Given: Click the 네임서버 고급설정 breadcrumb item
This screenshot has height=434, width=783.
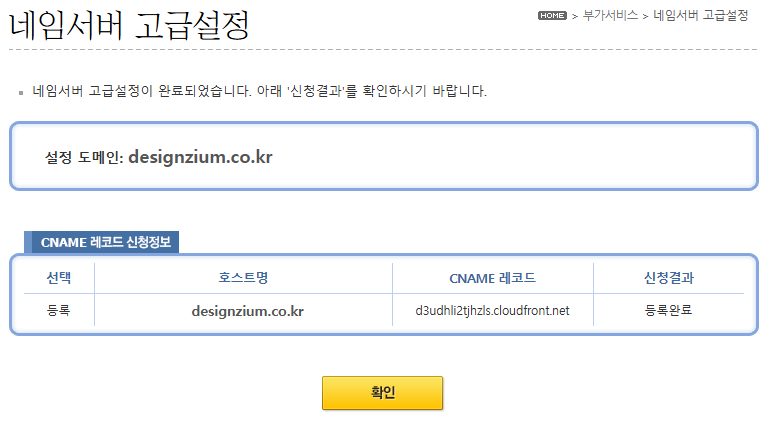Looking at the screenshot, I should point(701,16).
